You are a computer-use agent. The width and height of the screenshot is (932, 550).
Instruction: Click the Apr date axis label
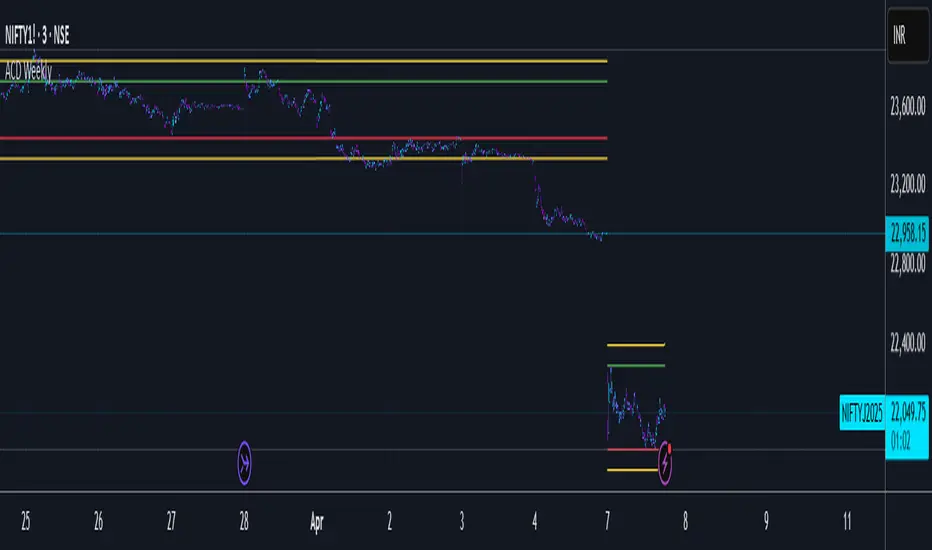[x=317, y=522]
